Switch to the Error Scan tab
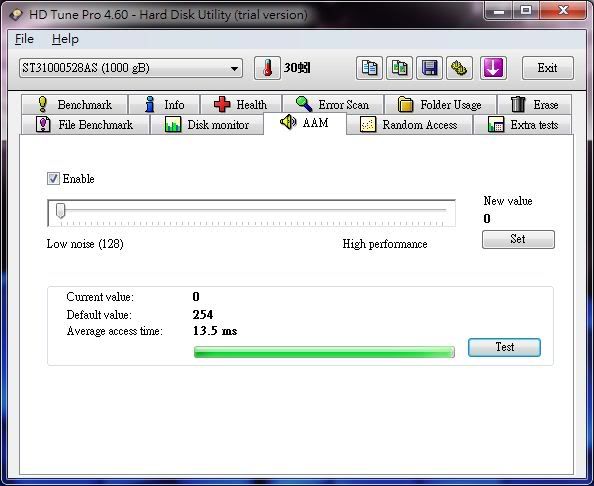Screen dimensions: 594x486 tap(333, 104)
